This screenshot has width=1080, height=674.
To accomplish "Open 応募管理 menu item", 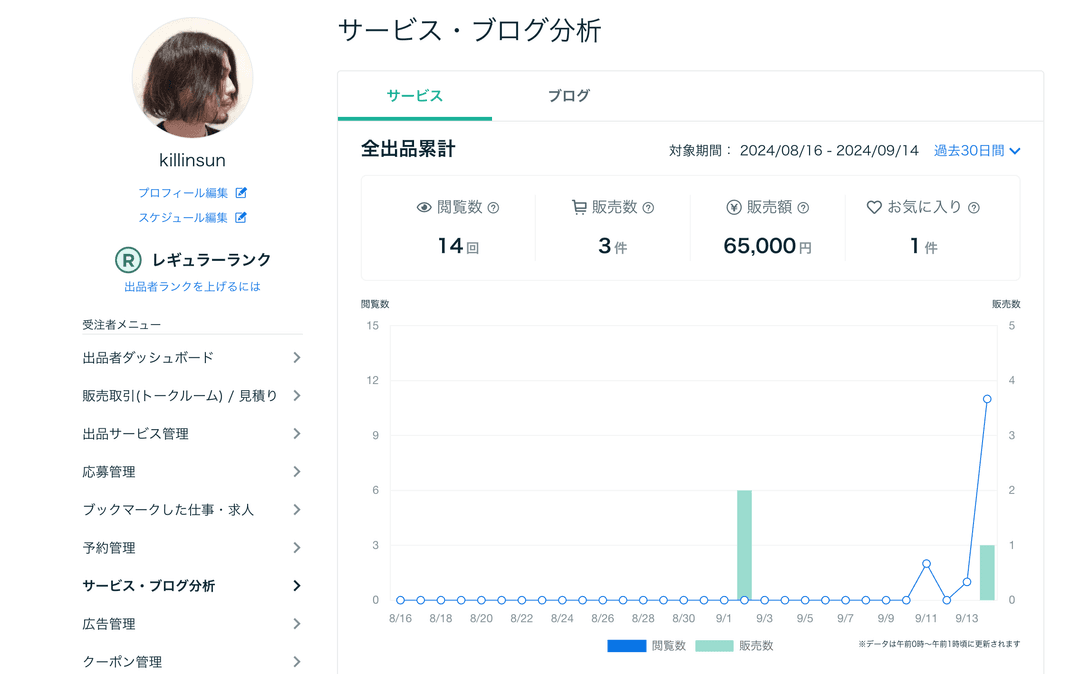I will click(192, 472).
